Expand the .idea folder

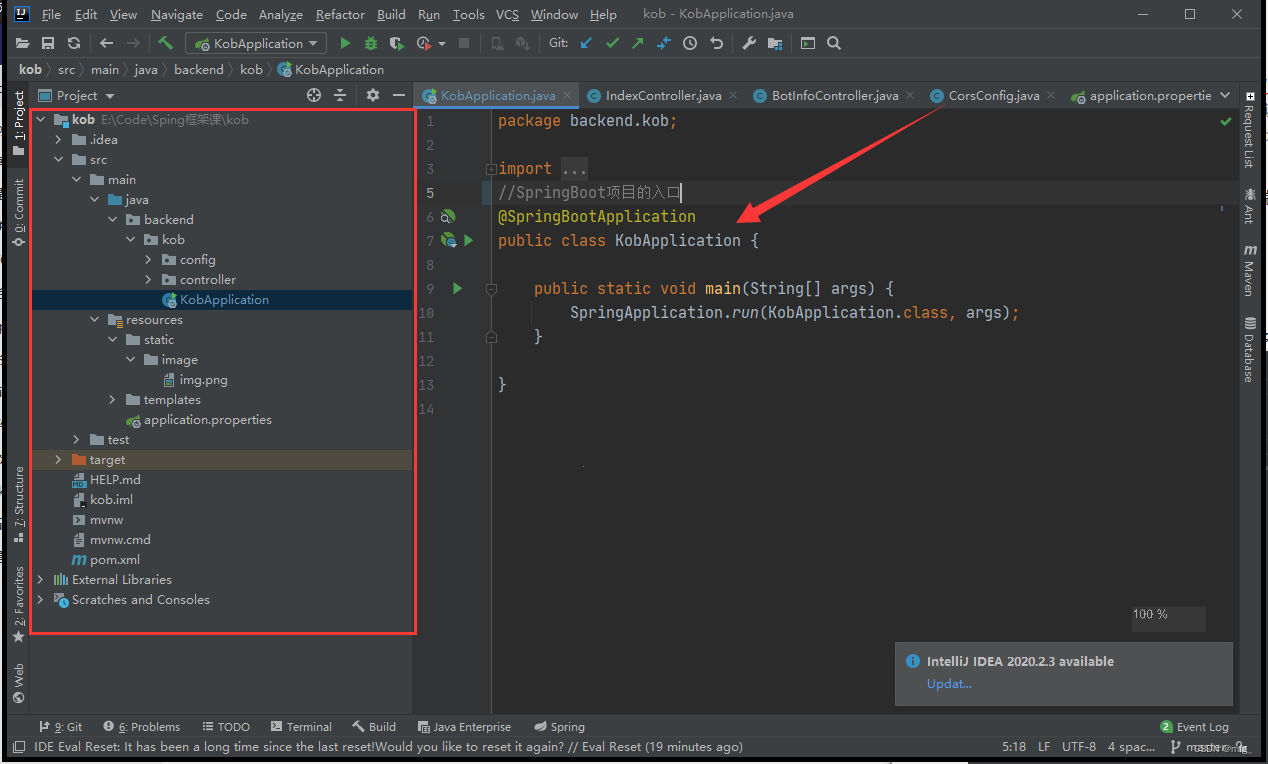pyautogui.click(x=58, y=139)
